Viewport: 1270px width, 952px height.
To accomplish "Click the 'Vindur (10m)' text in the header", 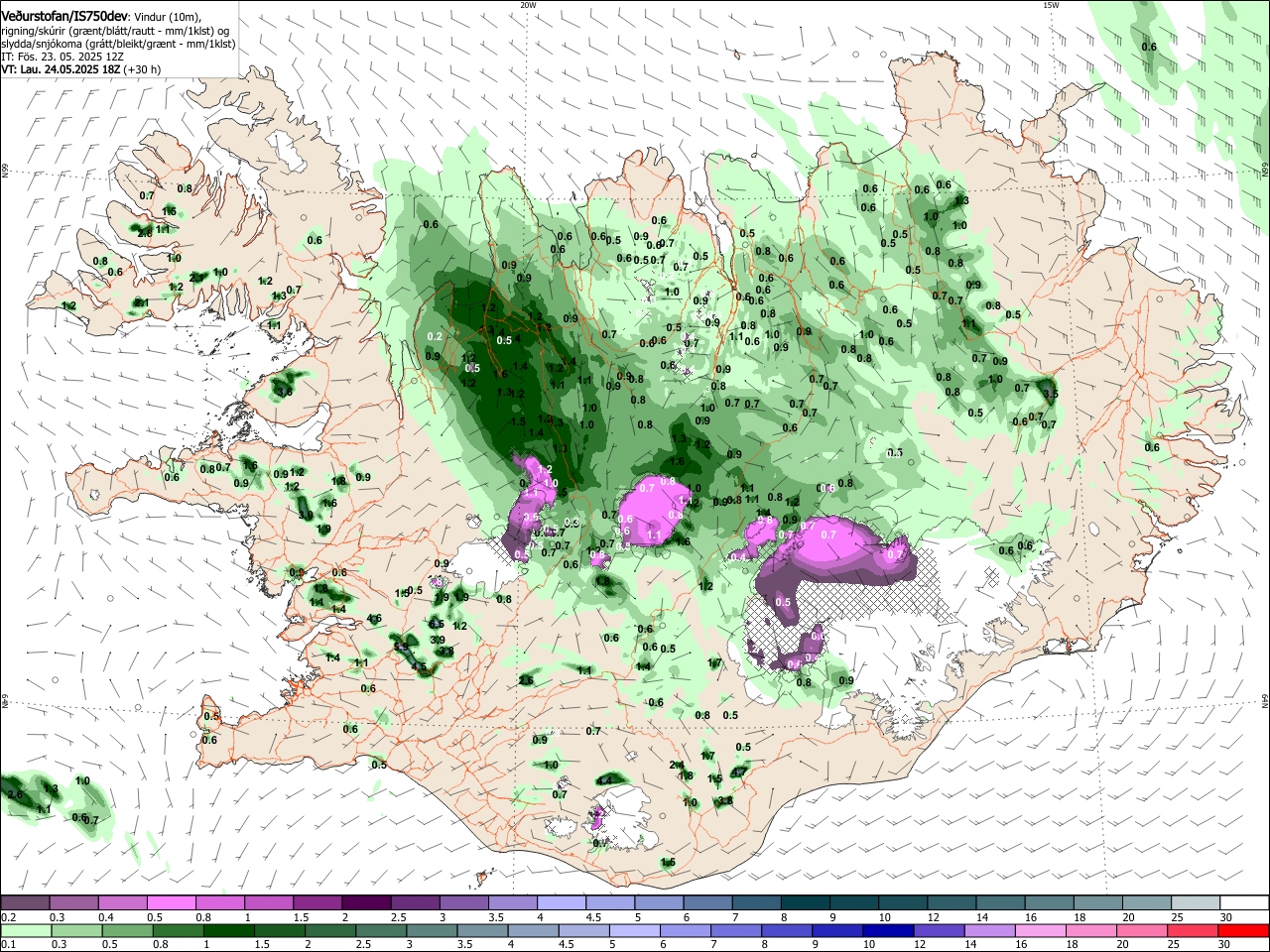I will pos(167,18).
